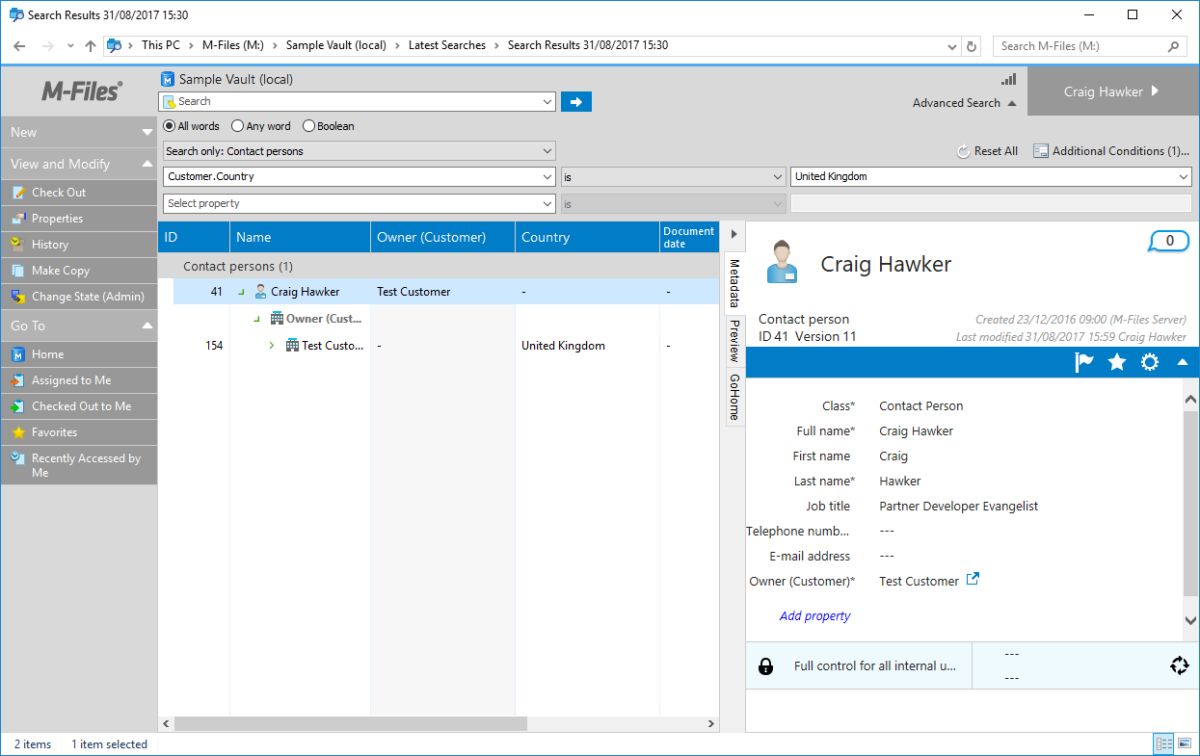This screenshot has width=1200, height=756.
Task: Open Test Customer link icon
Action: pos(973,579)
